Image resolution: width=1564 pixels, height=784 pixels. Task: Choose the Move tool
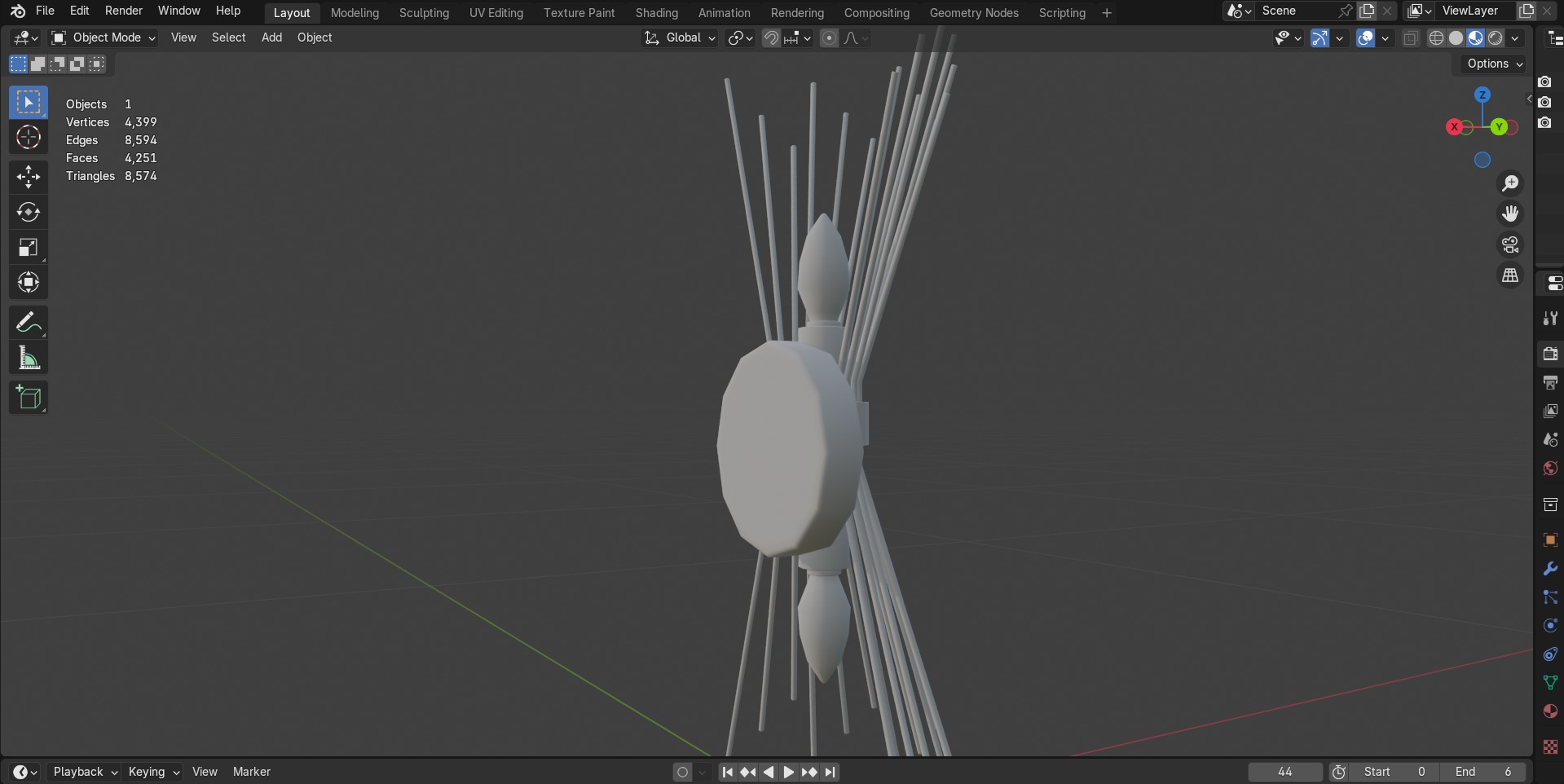click(x=29, y=177)
